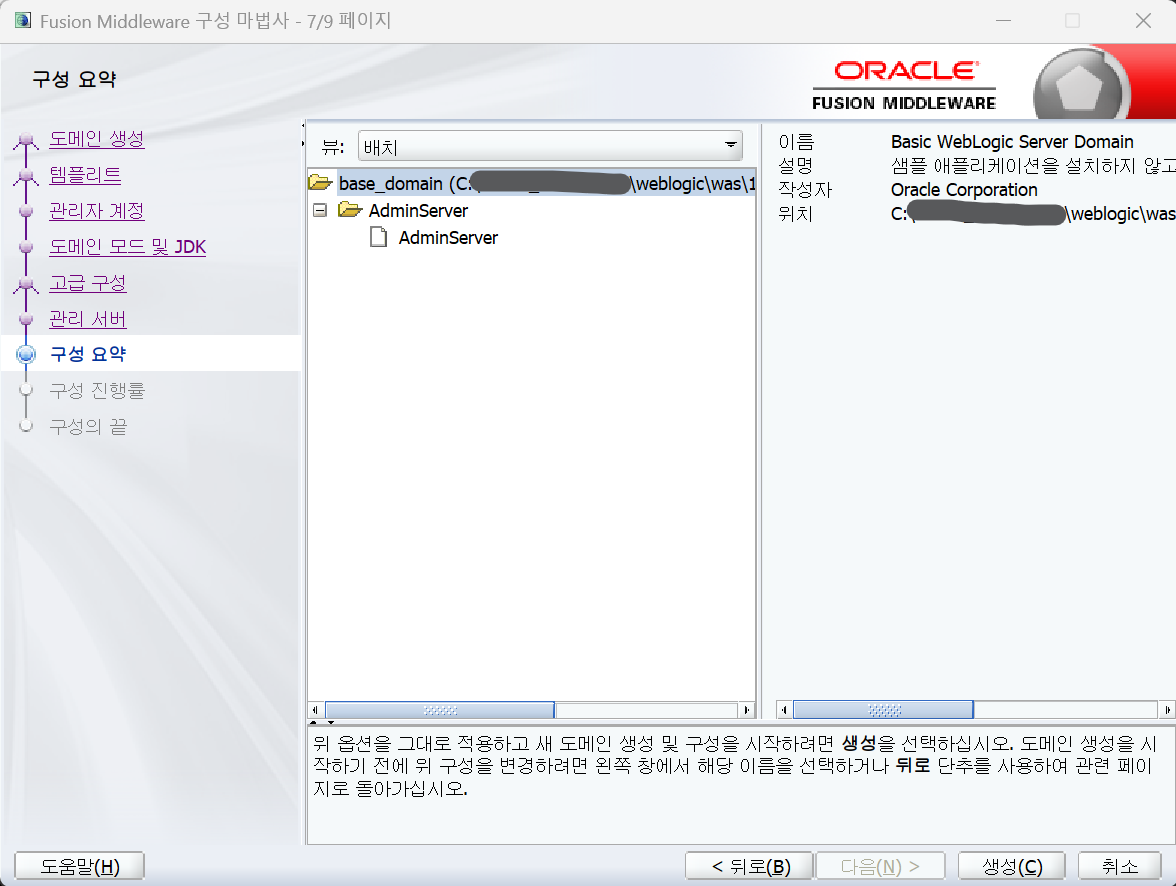Open the 관리자 계정 step link
The width and height of the screenshot is (1176, 886).
[97, 211]
